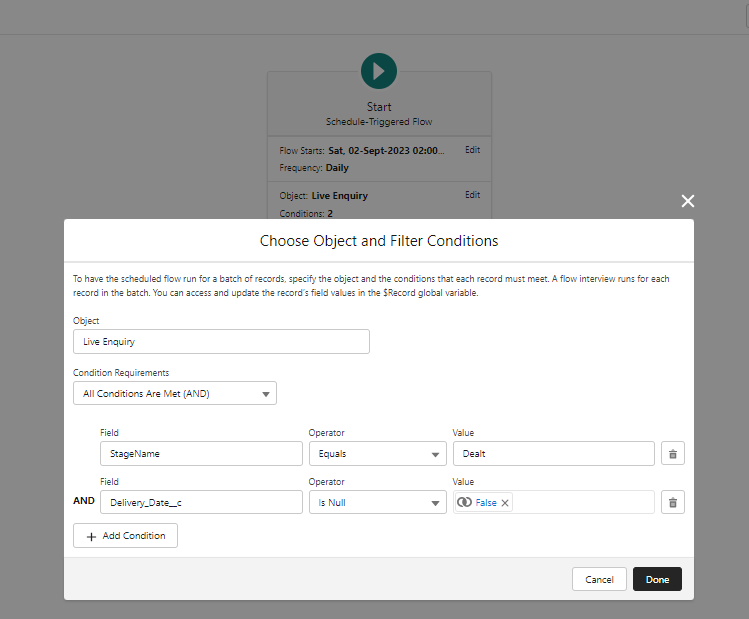This screenshot has height=619, width=749.
Task: Delete the Delivery_Date__c condition row
Action: (673, 503)
